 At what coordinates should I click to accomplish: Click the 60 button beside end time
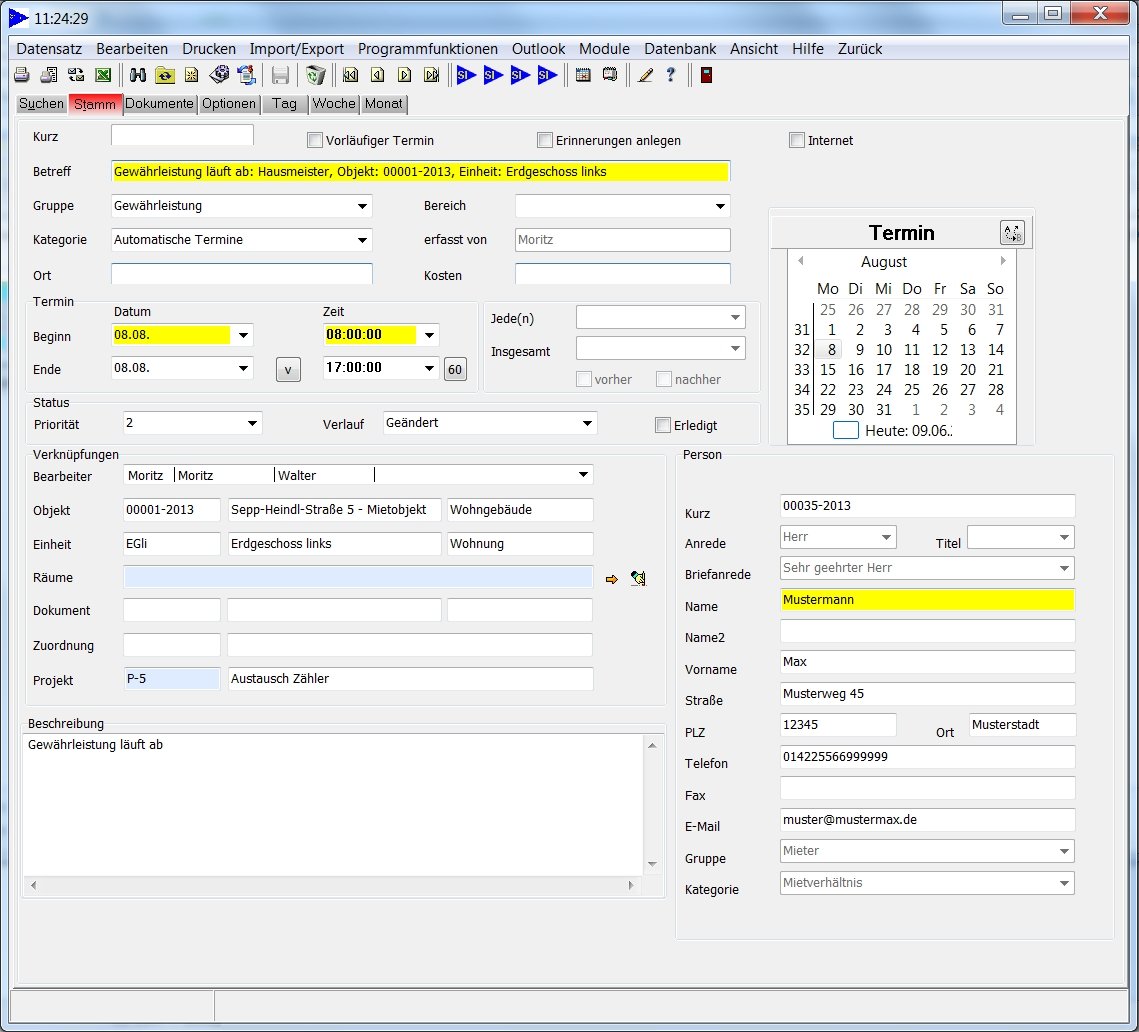click(455, 369)
